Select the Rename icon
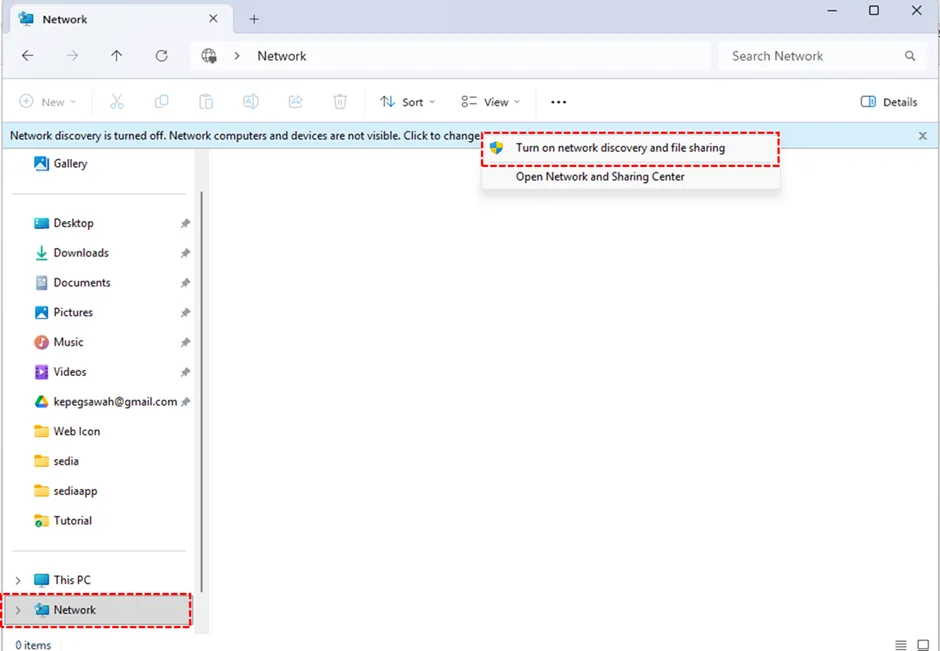The height and width of the screenshot is (651, 940). 250,101
